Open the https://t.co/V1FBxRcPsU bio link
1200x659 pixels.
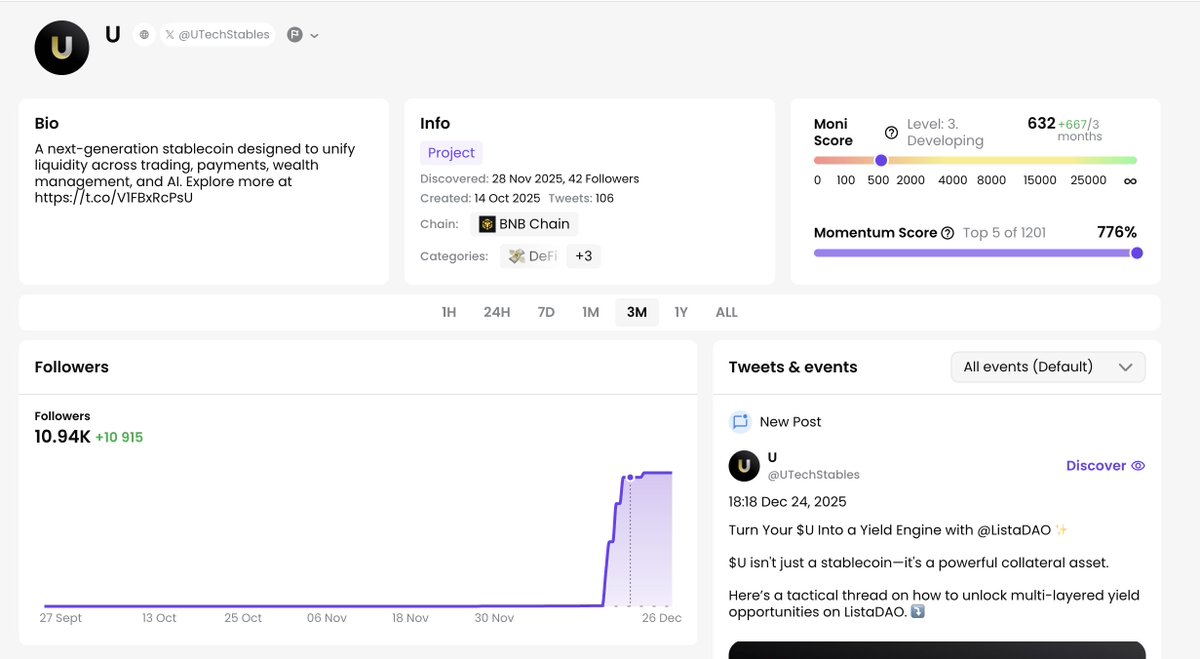(x=114, y=198)
